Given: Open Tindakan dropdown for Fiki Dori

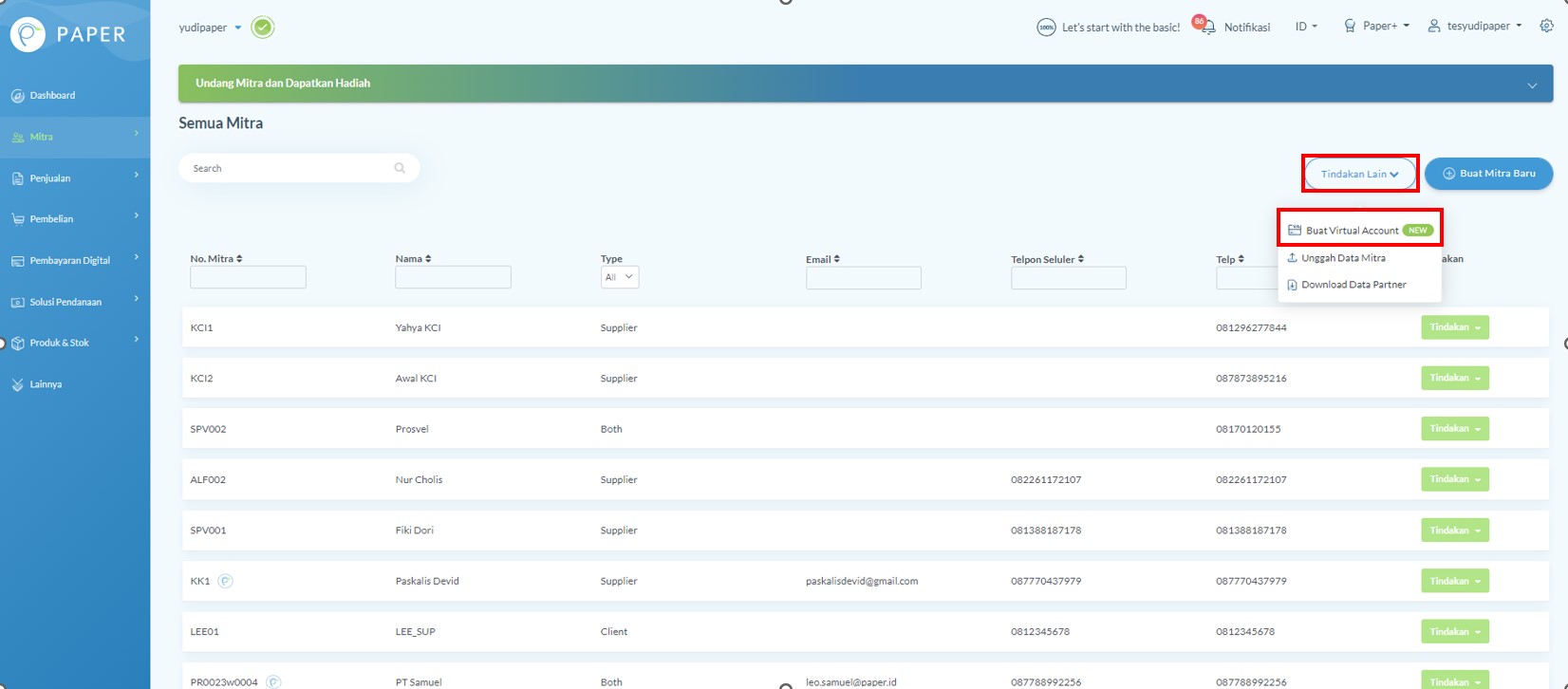Looking at the screenshot, I should click(1454, 531).
